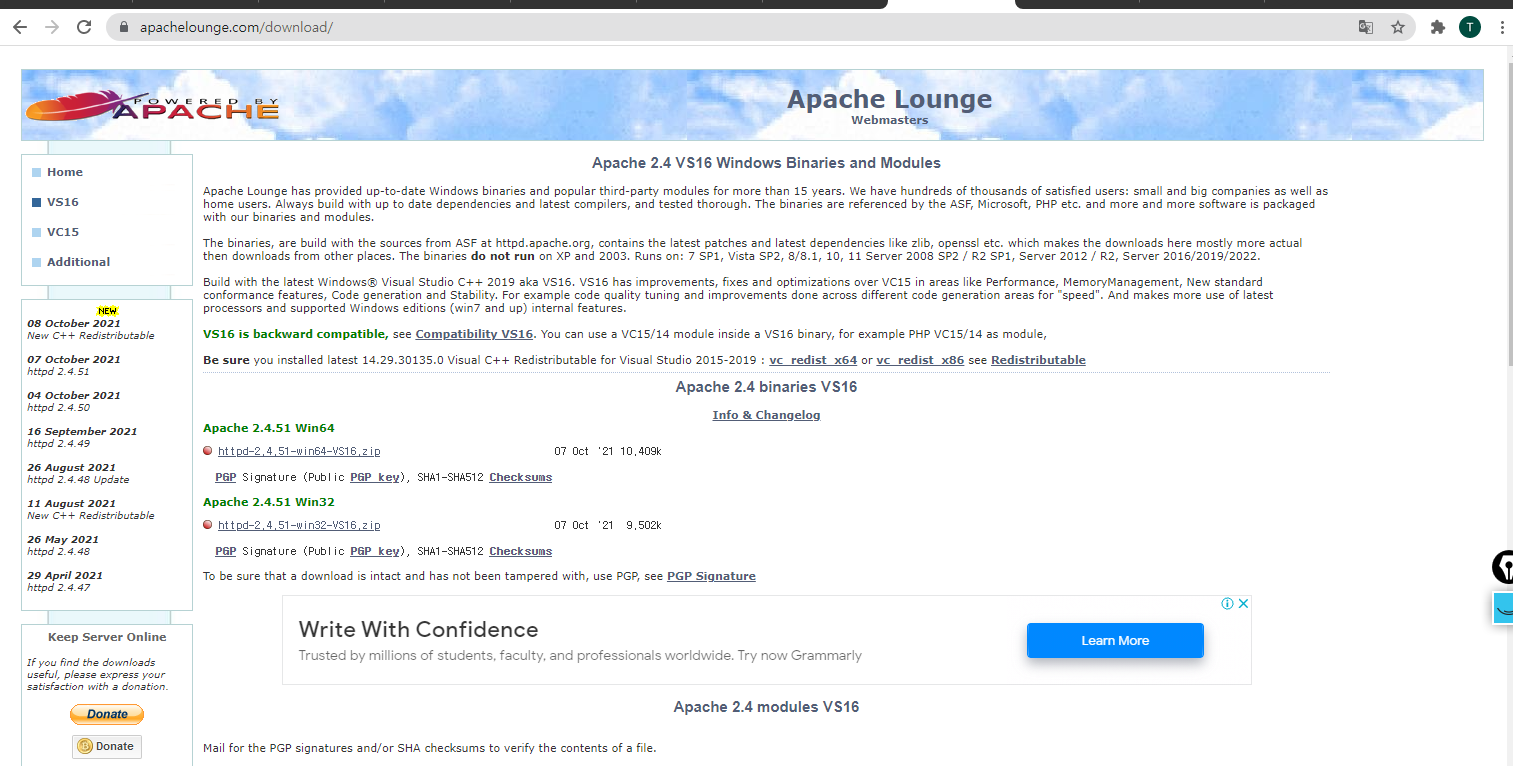1513x766 pixels.
Task: Download httpd-2.4.51-win64-VS16.zip
Action: coord(299,451)
